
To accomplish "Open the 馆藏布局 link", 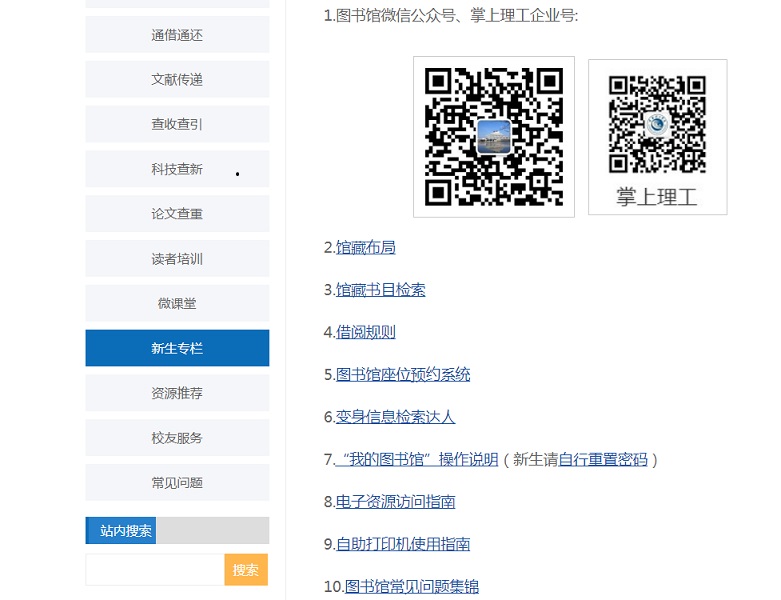I will coord(366,247).
